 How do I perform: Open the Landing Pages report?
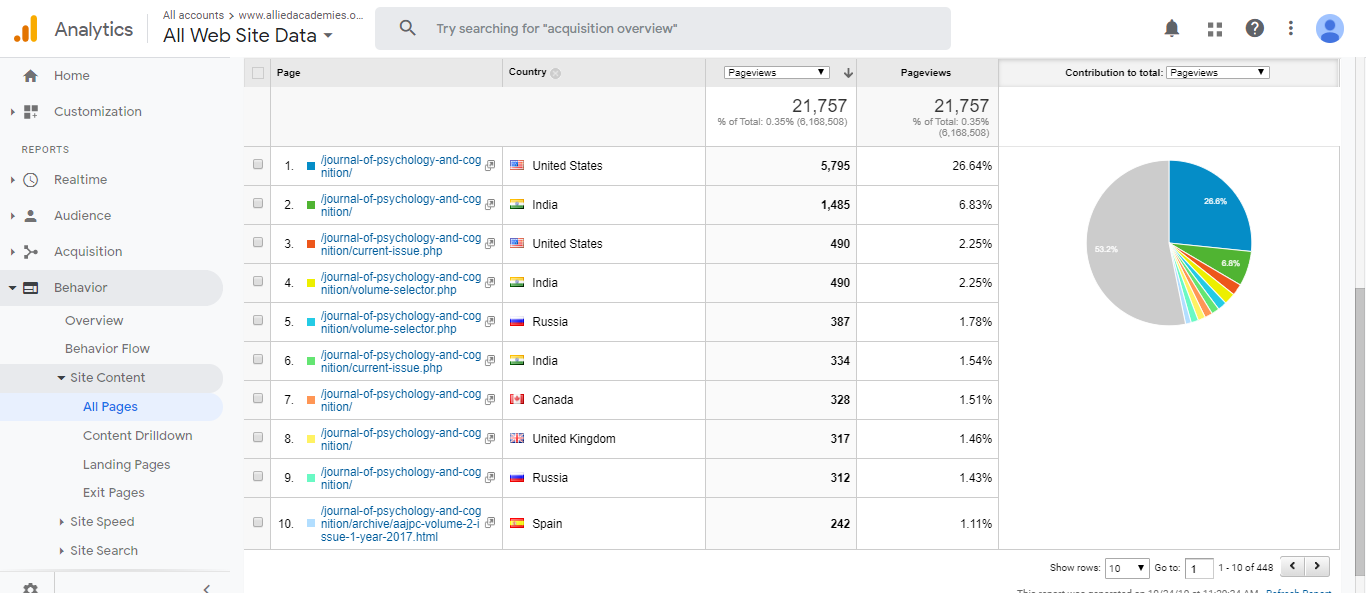pyautogui.click(x=126, y=464)
